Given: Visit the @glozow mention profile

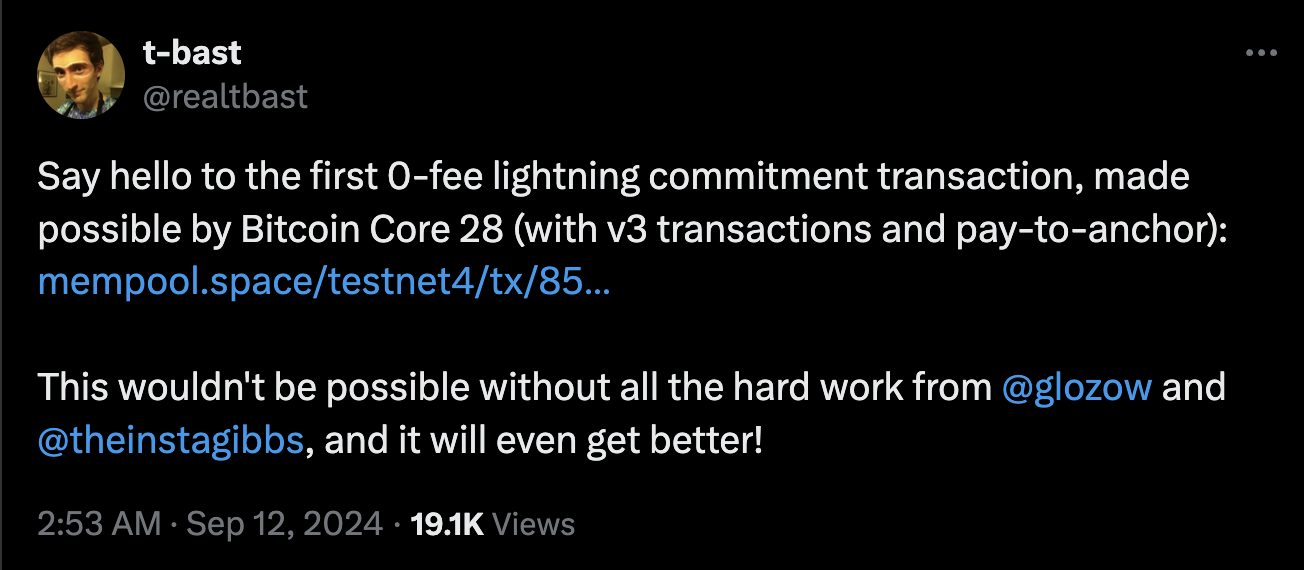Looking at the screenshot, I should coord(1076,387).
